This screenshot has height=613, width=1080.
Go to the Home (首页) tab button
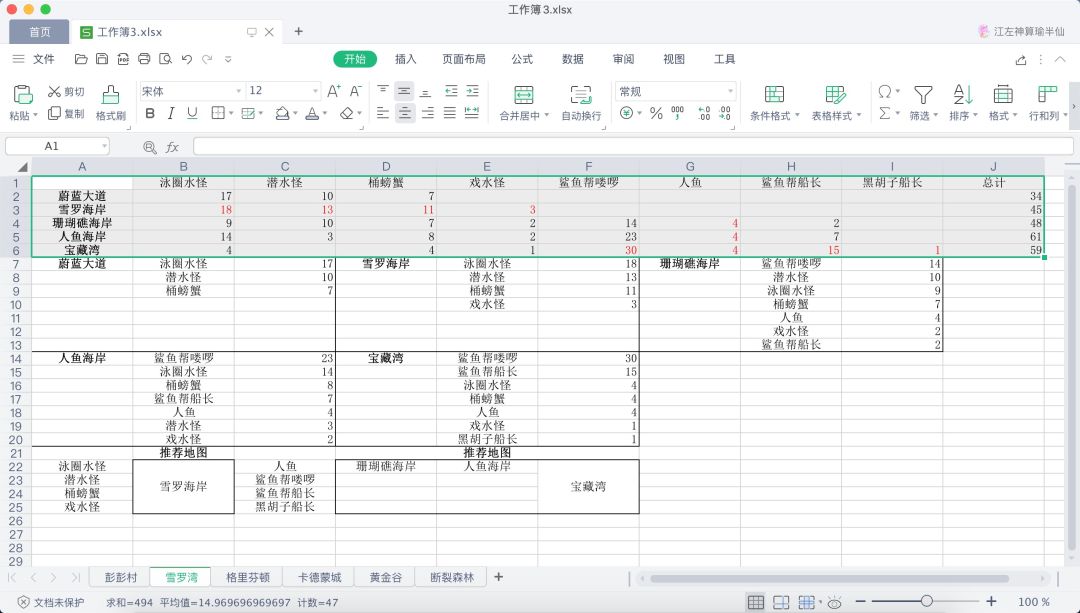point(39,32)
